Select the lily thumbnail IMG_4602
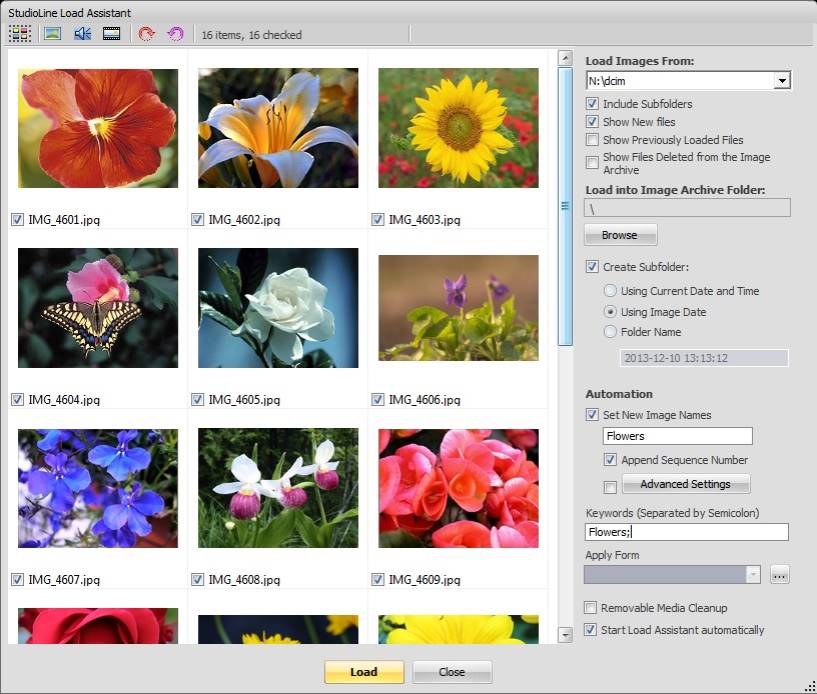The image size is (817, 694). (x=278, y=128)
